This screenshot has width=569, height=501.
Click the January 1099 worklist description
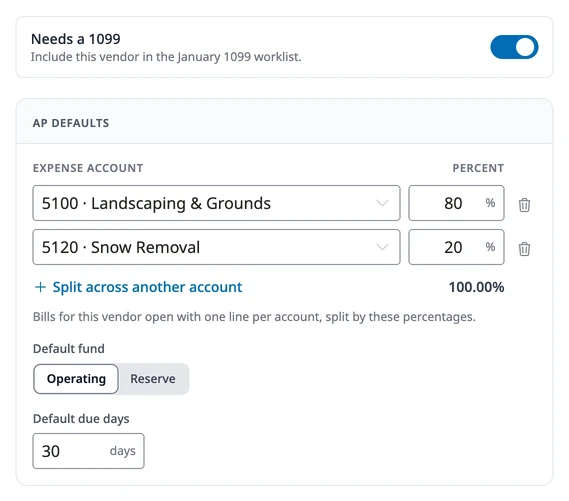pyautogui.click(x=166, y=57)
